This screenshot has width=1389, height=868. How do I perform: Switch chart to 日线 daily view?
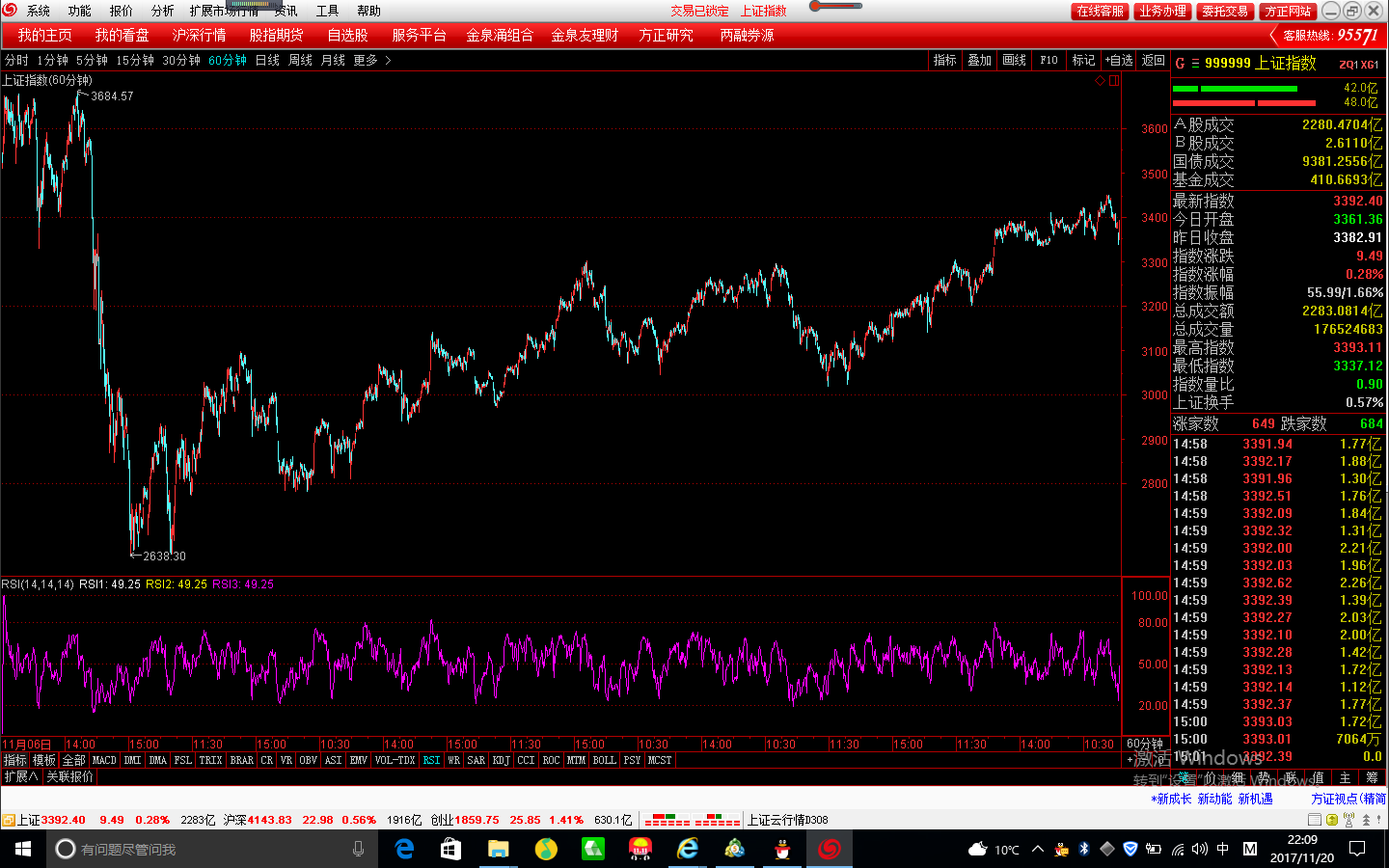click(x=267, y=60)
